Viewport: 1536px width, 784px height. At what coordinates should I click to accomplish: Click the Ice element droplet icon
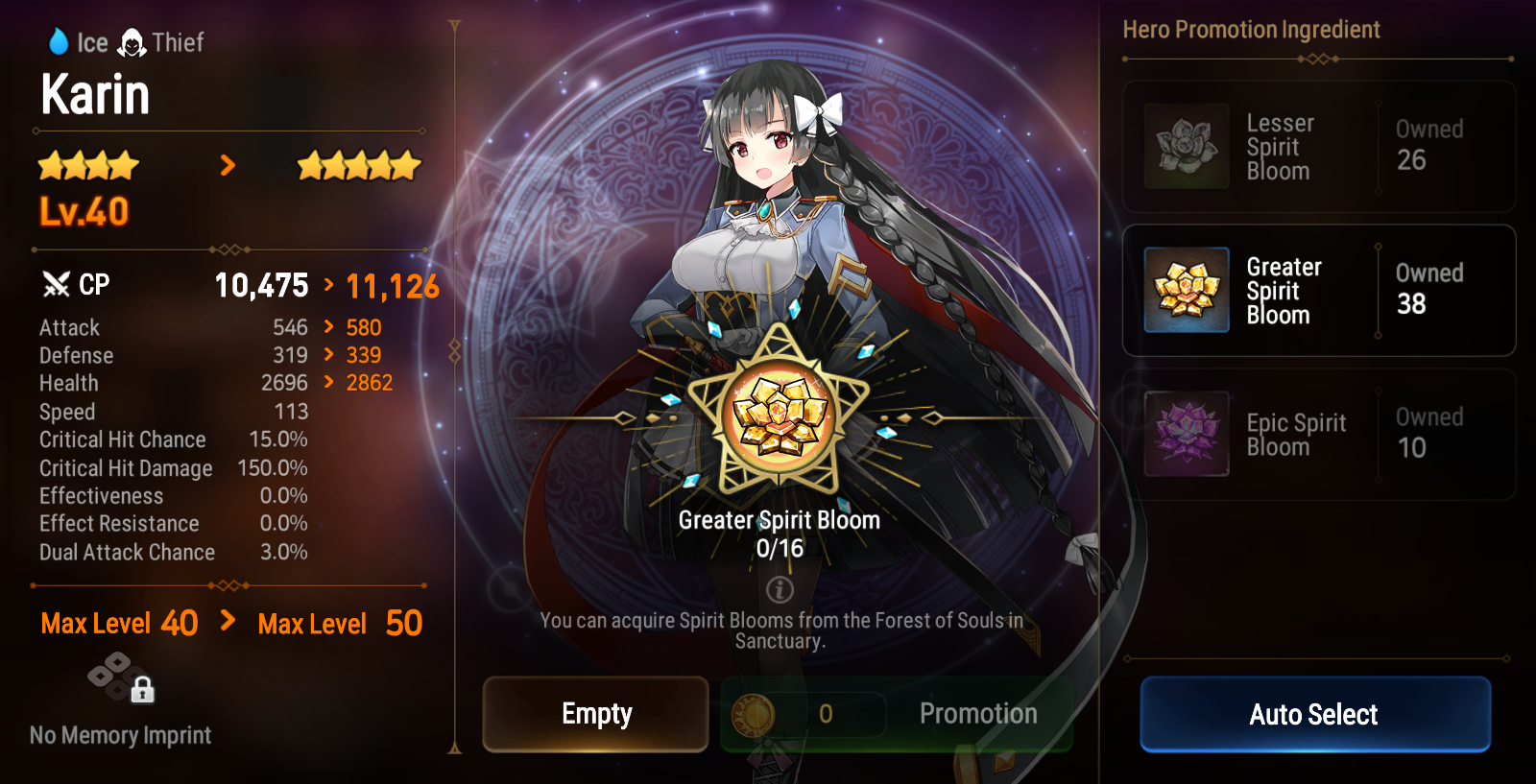(59, 41)
